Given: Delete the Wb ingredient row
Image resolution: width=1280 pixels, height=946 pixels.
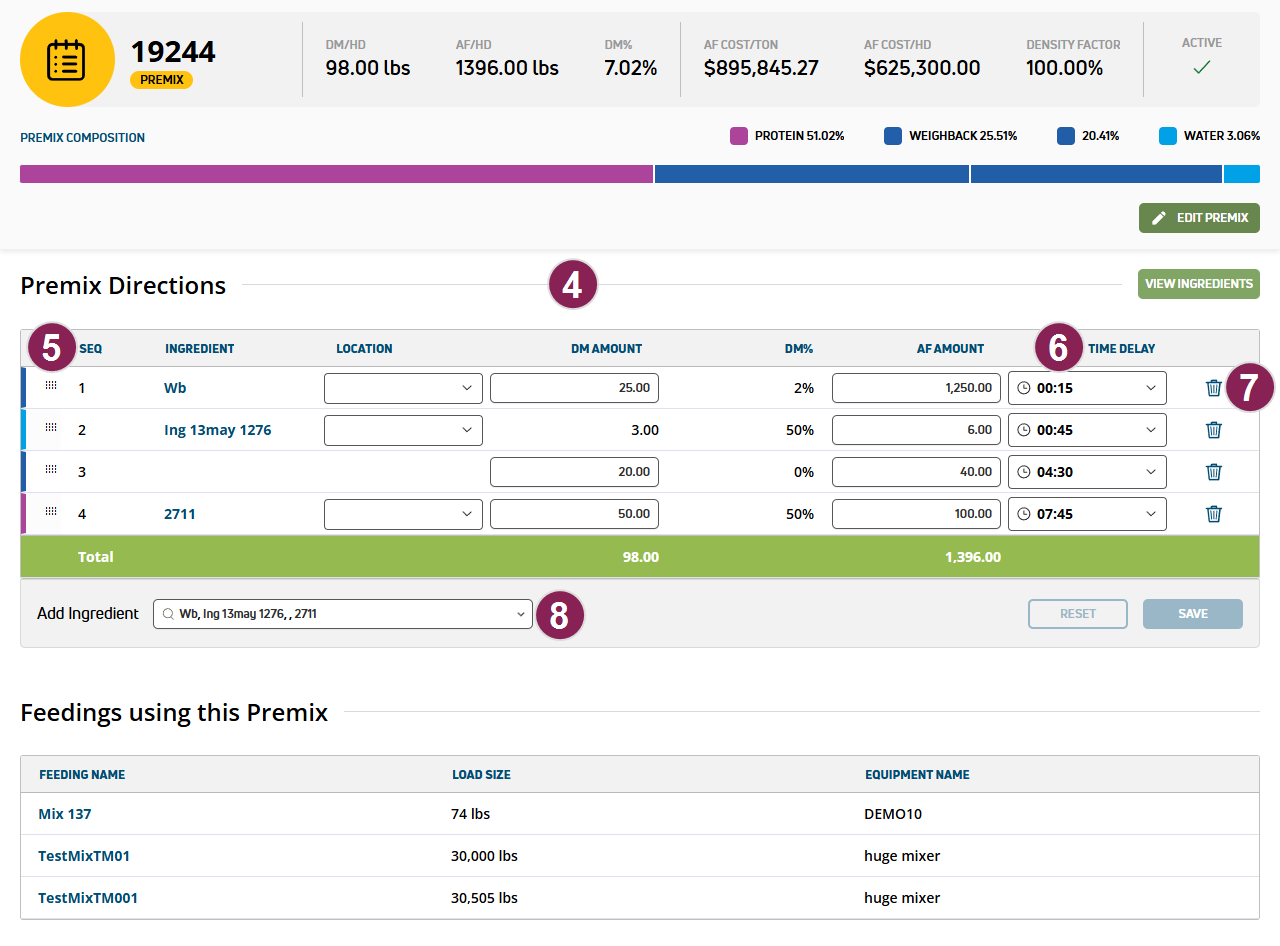Looking at the screenshot, I should [1213, 388].
